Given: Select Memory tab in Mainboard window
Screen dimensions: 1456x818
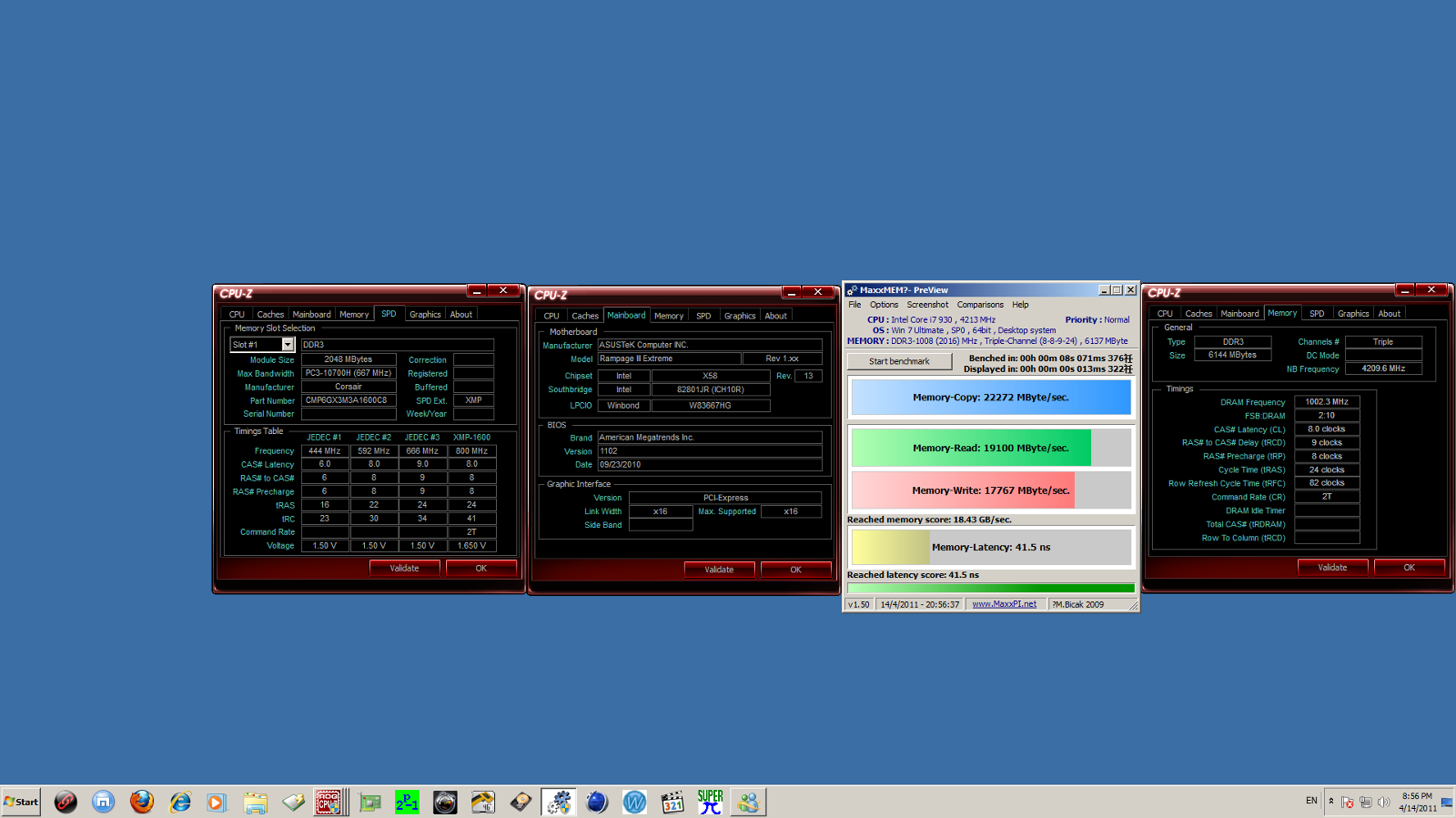Looking at the screenshot, I should [669, 316].
